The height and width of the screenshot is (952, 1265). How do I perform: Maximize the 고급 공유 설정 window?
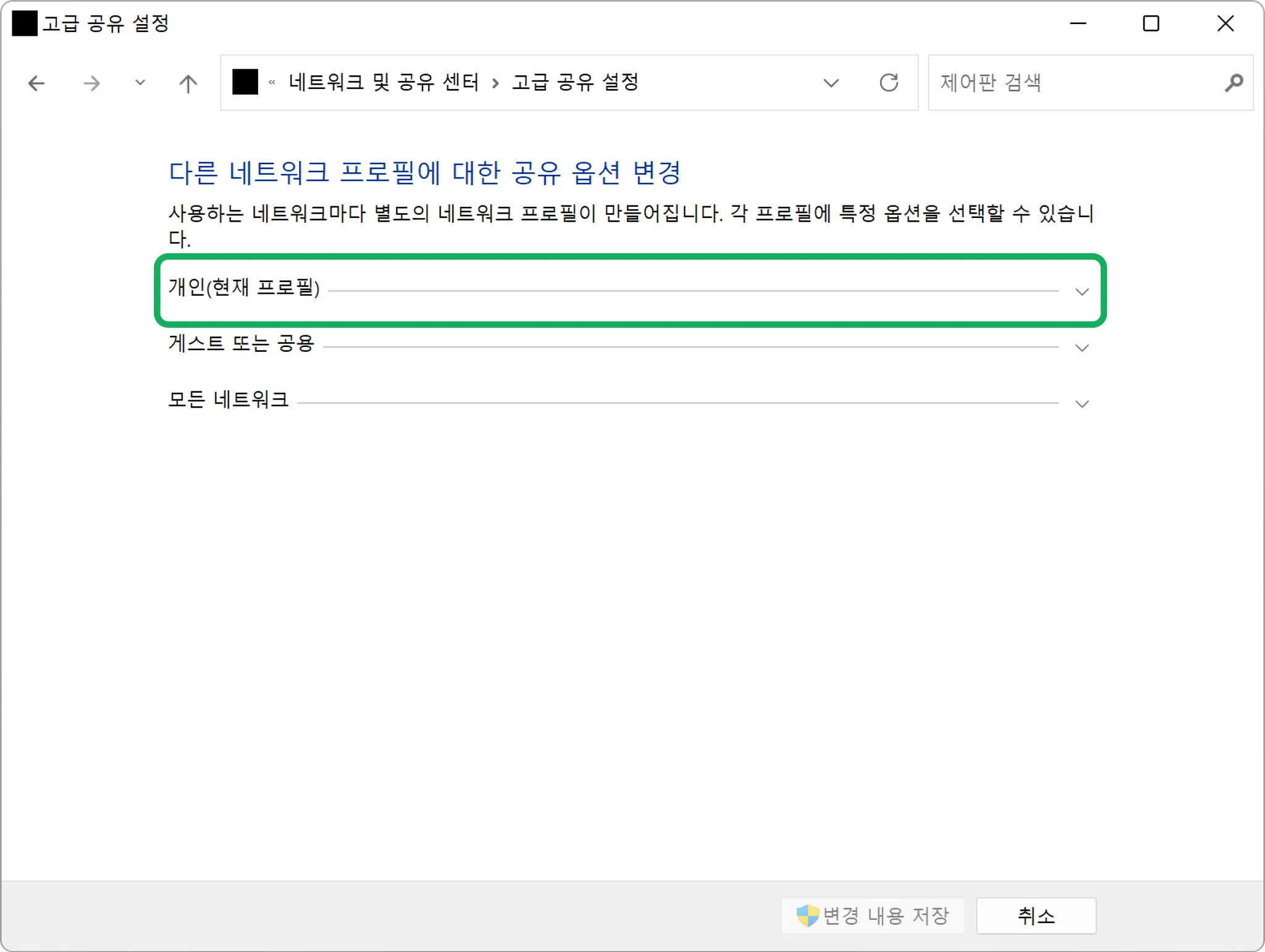[1151, 23]
